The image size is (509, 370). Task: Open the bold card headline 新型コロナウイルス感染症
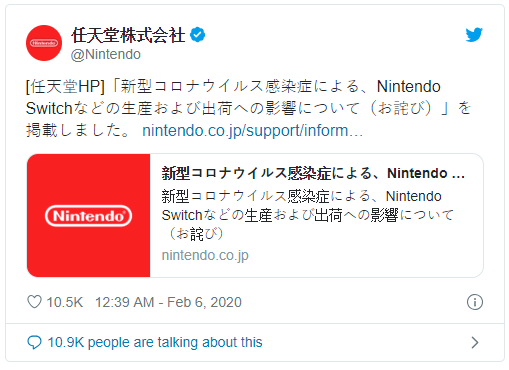[x=313, y=173]
